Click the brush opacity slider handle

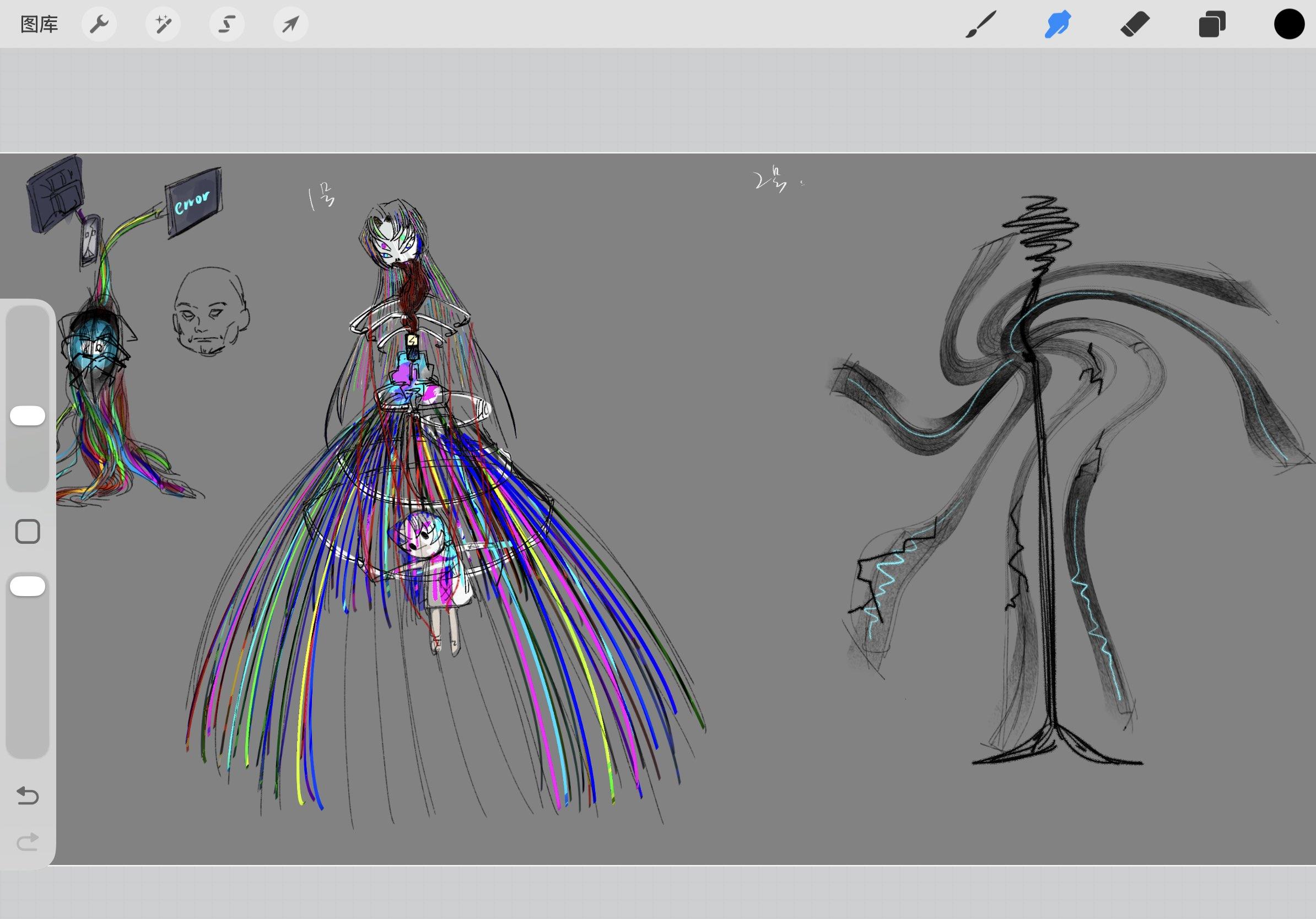[x=28, y=587]
